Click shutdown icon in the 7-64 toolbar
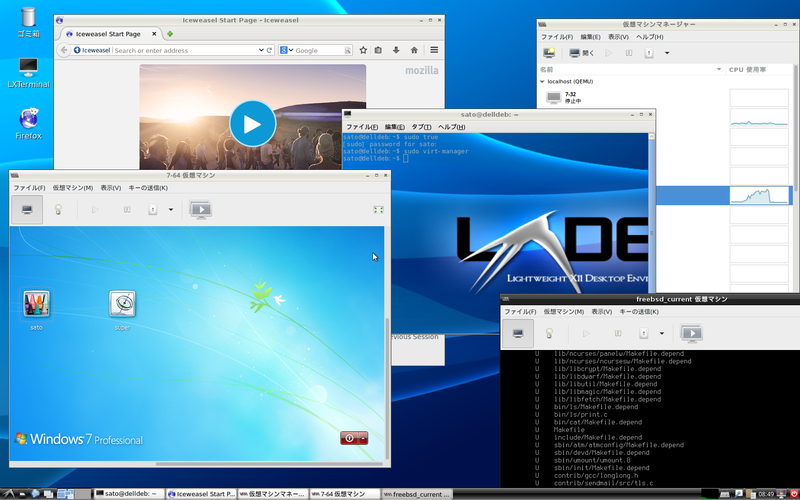Screen dimensions: 800x500 pos(153,210)
